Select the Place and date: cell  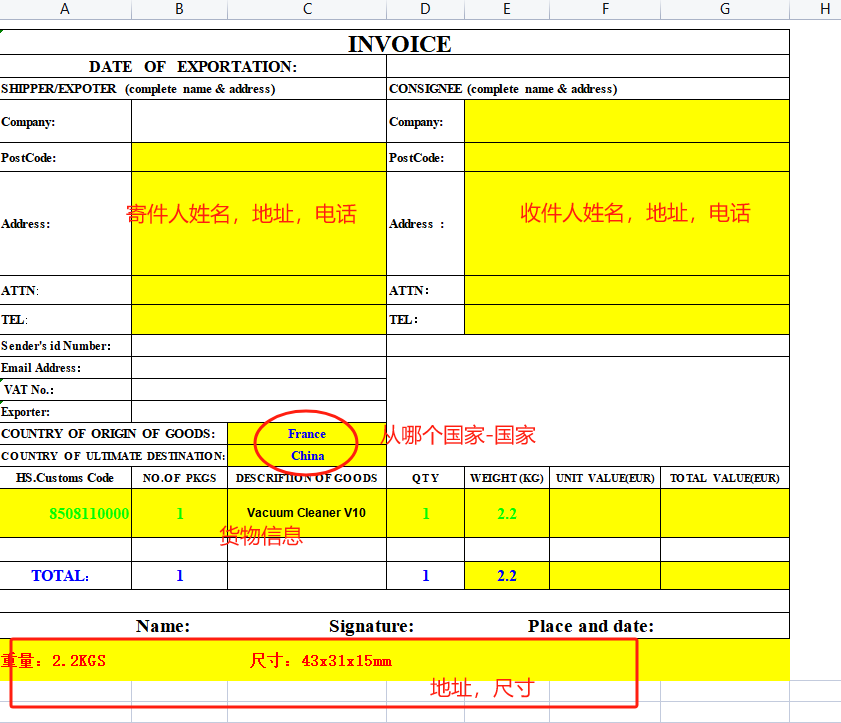pyautogui.click(x=591, y=627)
